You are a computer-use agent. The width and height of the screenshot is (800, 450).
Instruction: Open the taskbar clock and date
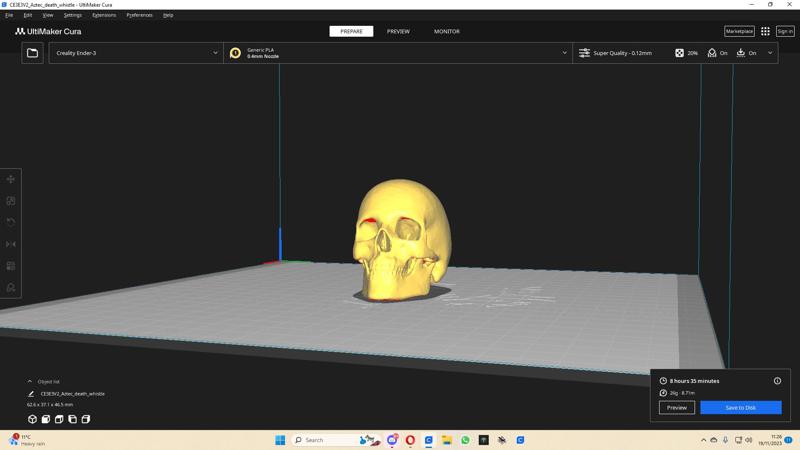click(770, 440)
